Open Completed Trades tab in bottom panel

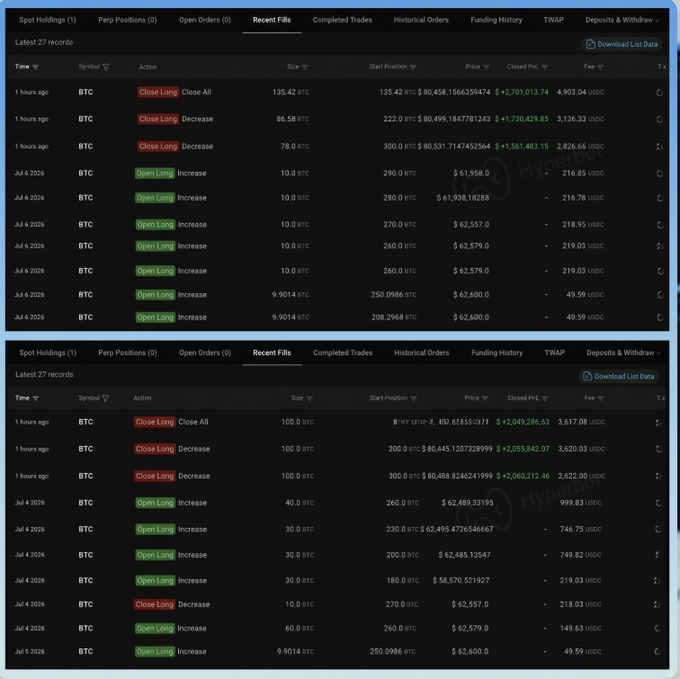[x=343, y=353]
